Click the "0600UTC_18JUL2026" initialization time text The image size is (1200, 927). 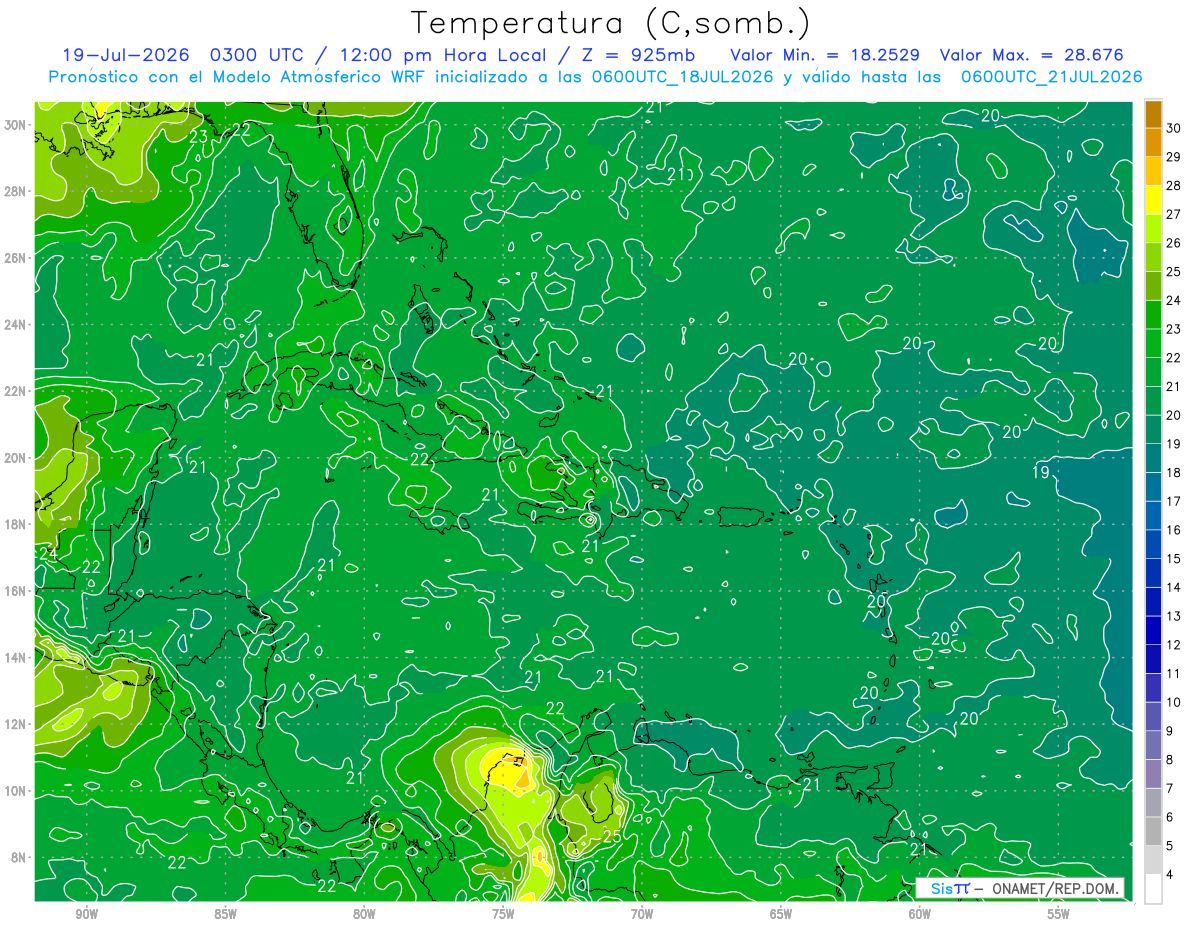click(682, 77)
